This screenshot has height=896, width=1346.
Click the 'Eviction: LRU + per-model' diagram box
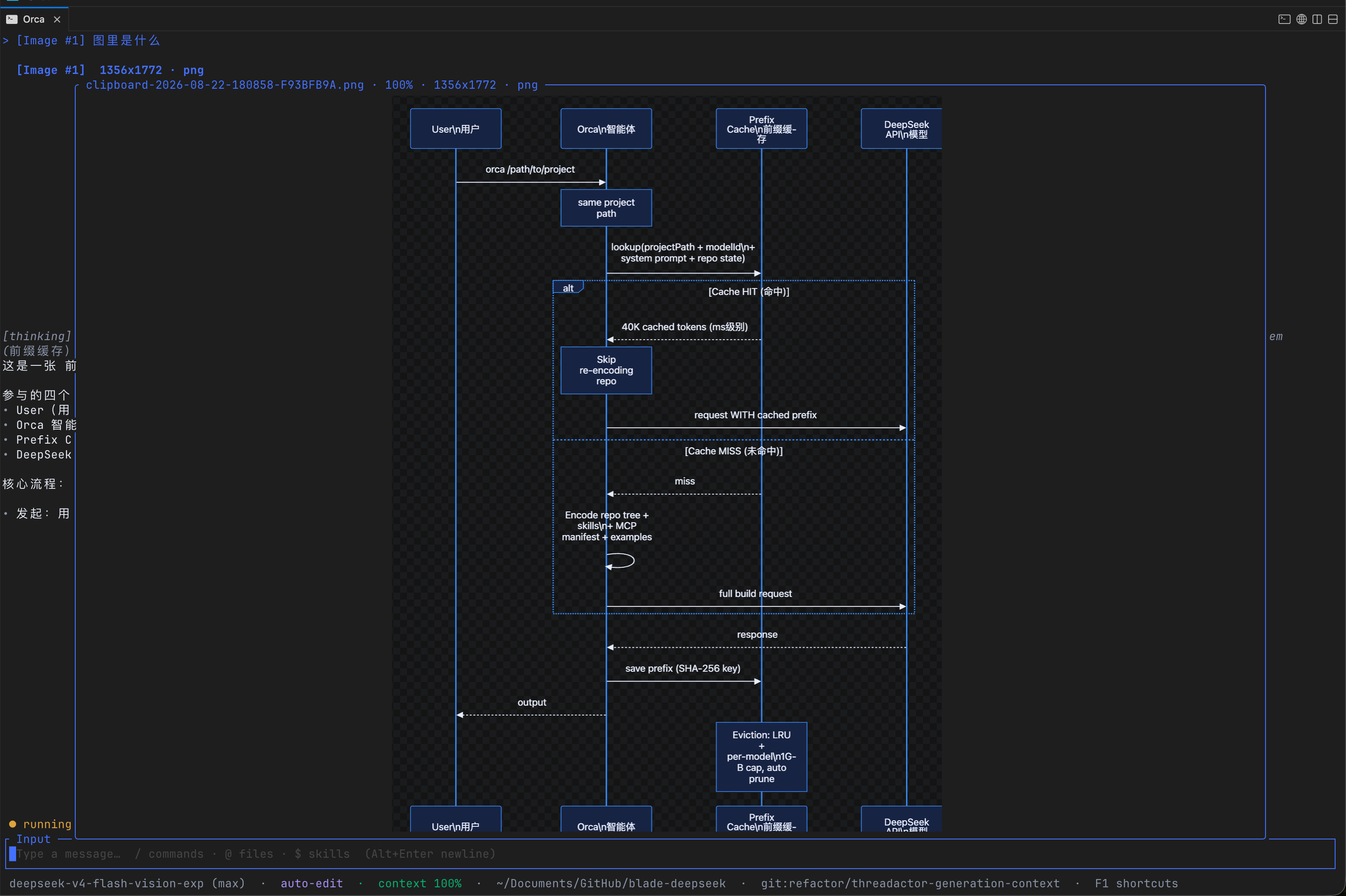761,757
